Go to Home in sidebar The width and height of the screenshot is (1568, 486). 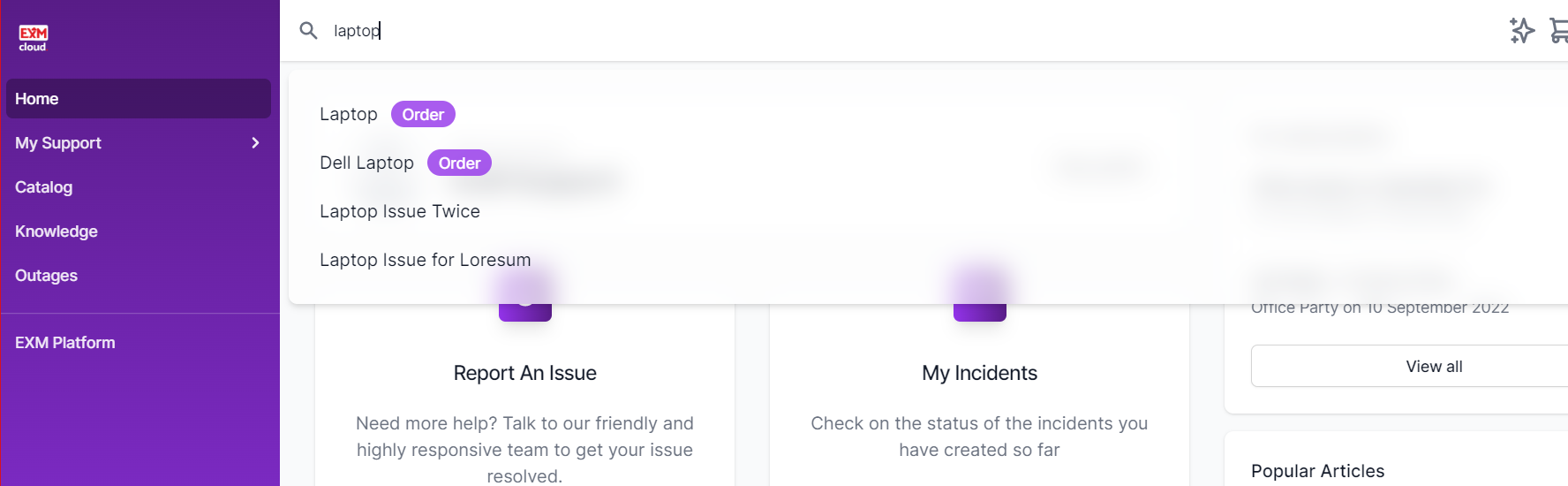coord(139,99)
